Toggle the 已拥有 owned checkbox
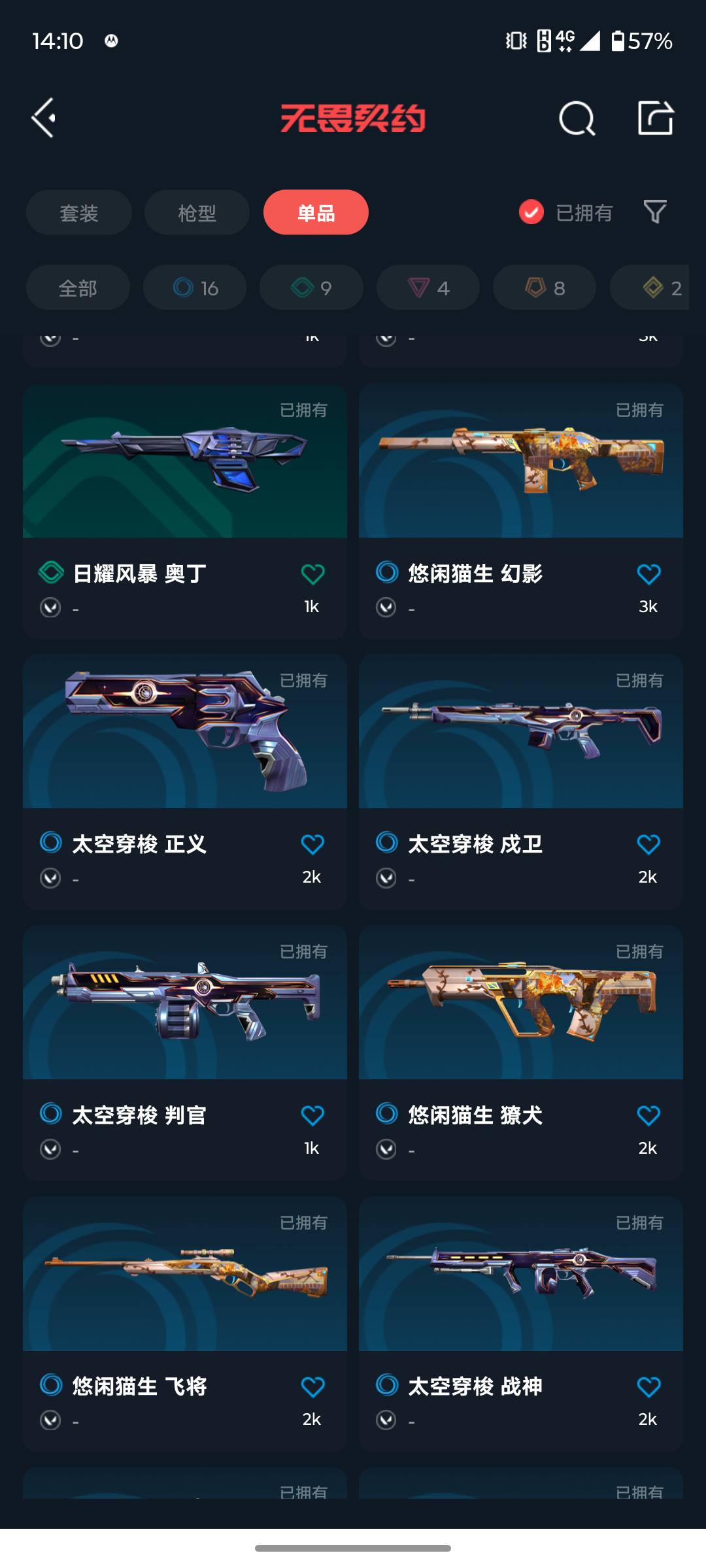The width and height of the screenshot is (706, 1568). (531, 212)
